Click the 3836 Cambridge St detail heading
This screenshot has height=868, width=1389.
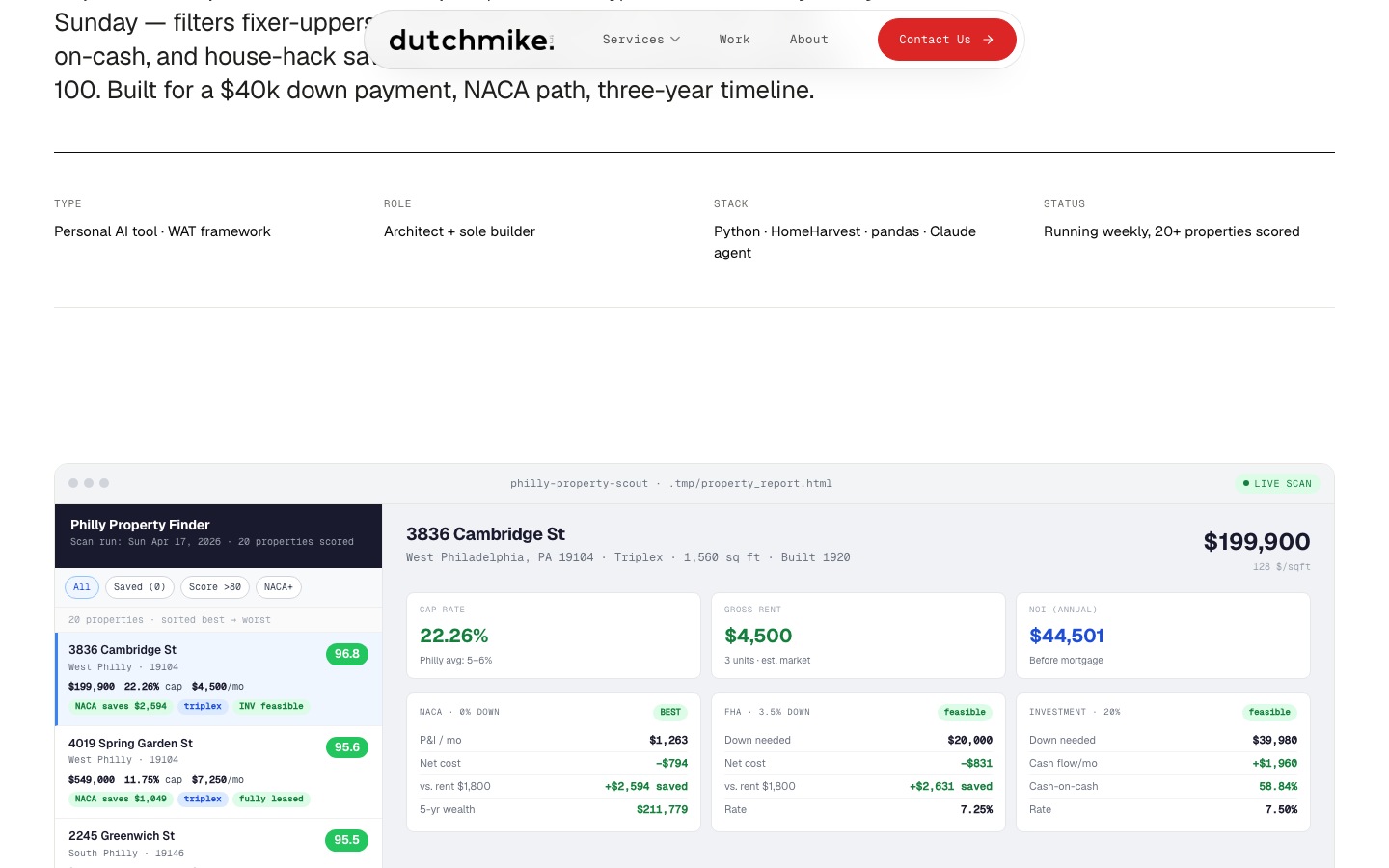coord(485,534)
